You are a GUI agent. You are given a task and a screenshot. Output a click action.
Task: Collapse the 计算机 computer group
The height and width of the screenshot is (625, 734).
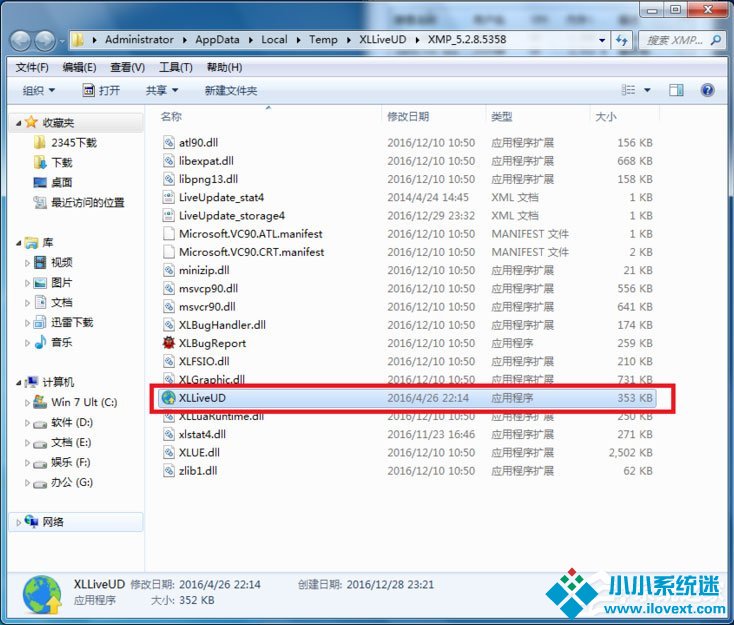tap(18, 382)
